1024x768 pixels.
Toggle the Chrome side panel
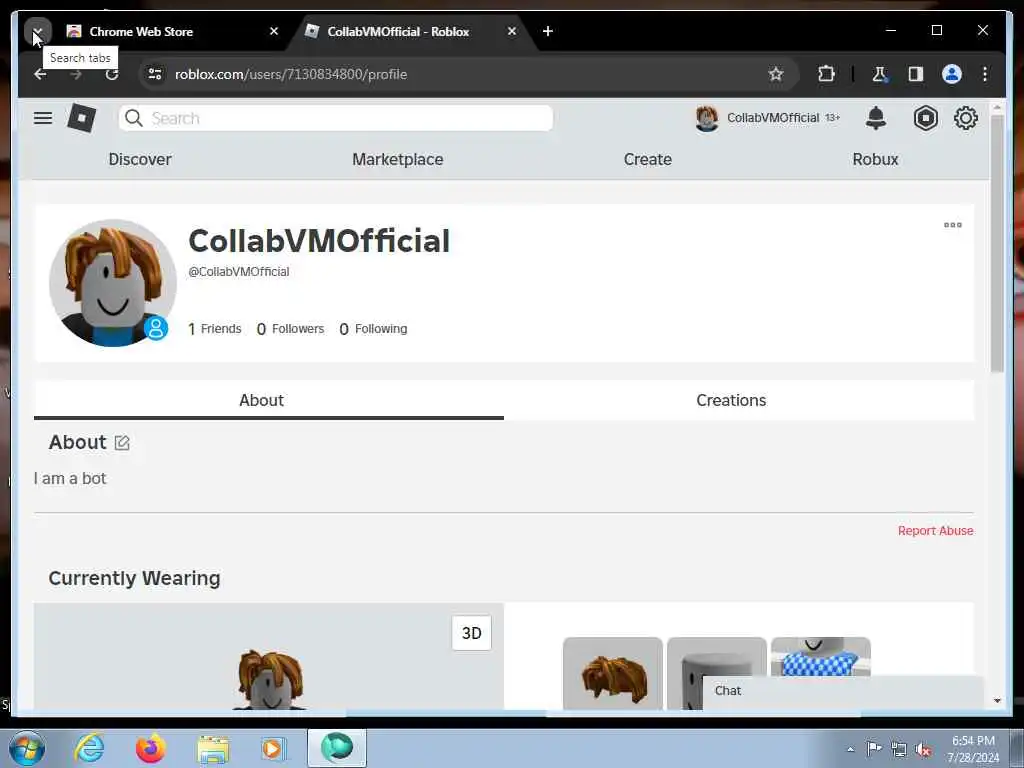click(916, 74)
